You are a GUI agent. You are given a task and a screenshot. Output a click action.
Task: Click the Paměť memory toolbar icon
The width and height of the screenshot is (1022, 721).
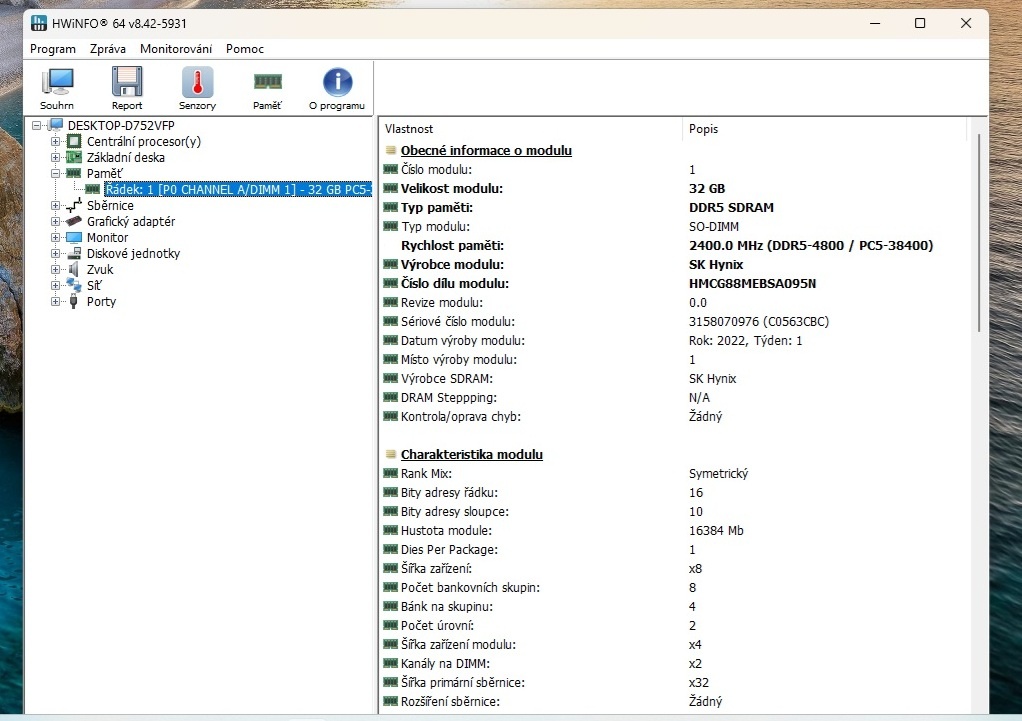click(x=267, y=87)
